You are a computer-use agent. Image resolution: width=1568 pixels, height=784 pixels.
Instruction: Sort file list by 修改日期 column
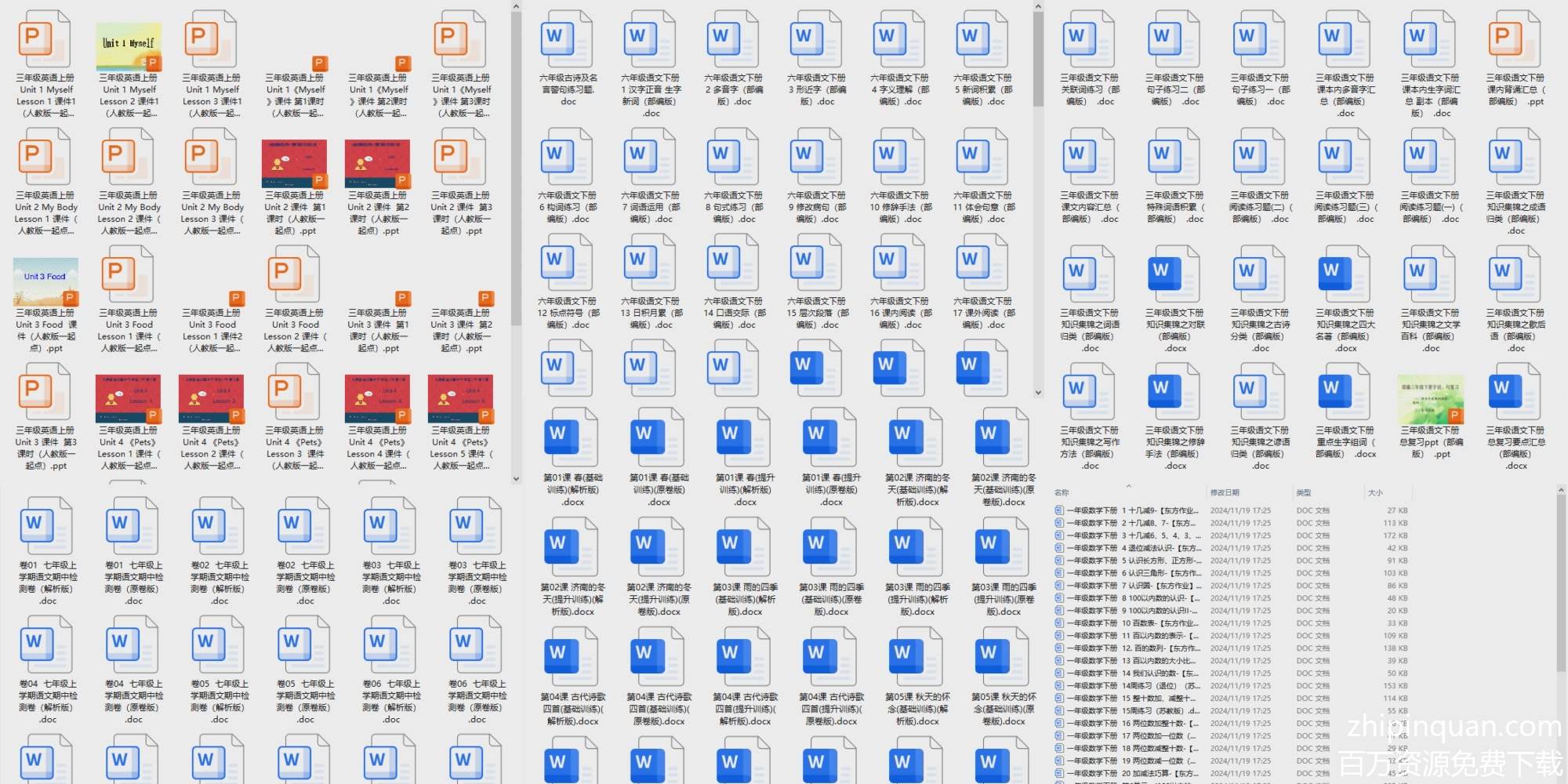point(1225,492)
